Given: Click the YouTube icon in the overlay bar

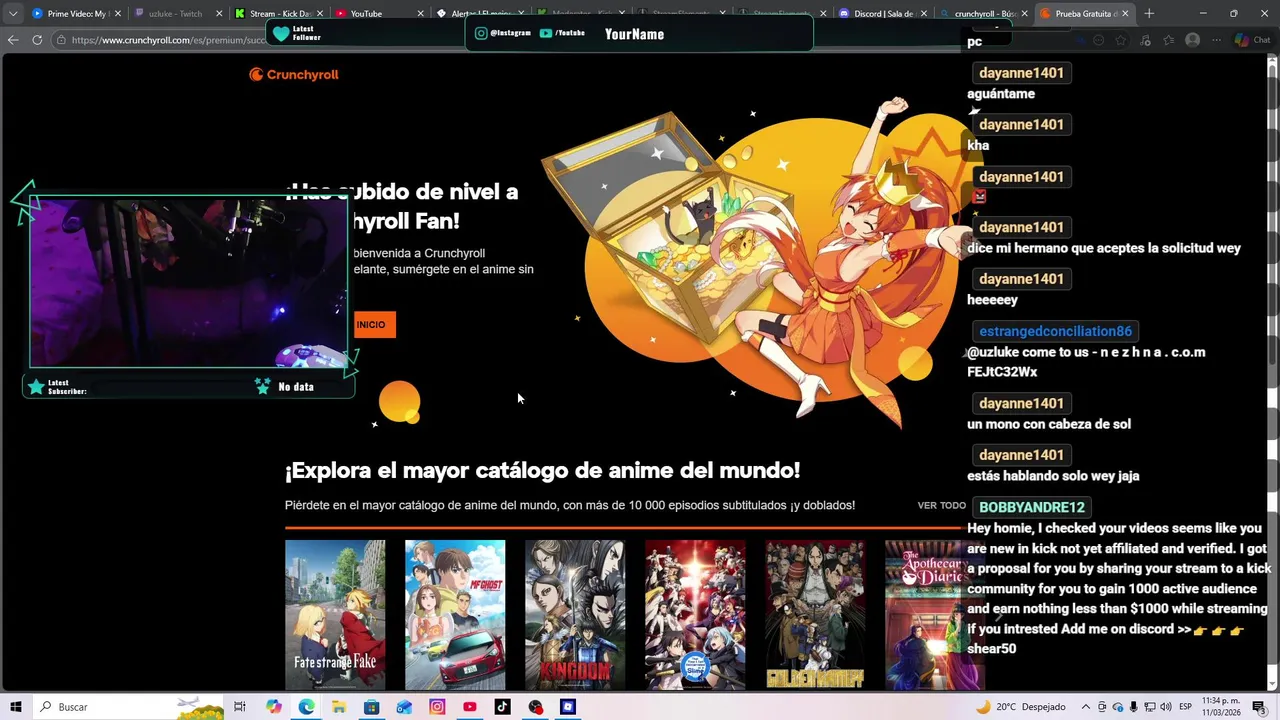Looking at the screenshot, I should coord(545,33).
